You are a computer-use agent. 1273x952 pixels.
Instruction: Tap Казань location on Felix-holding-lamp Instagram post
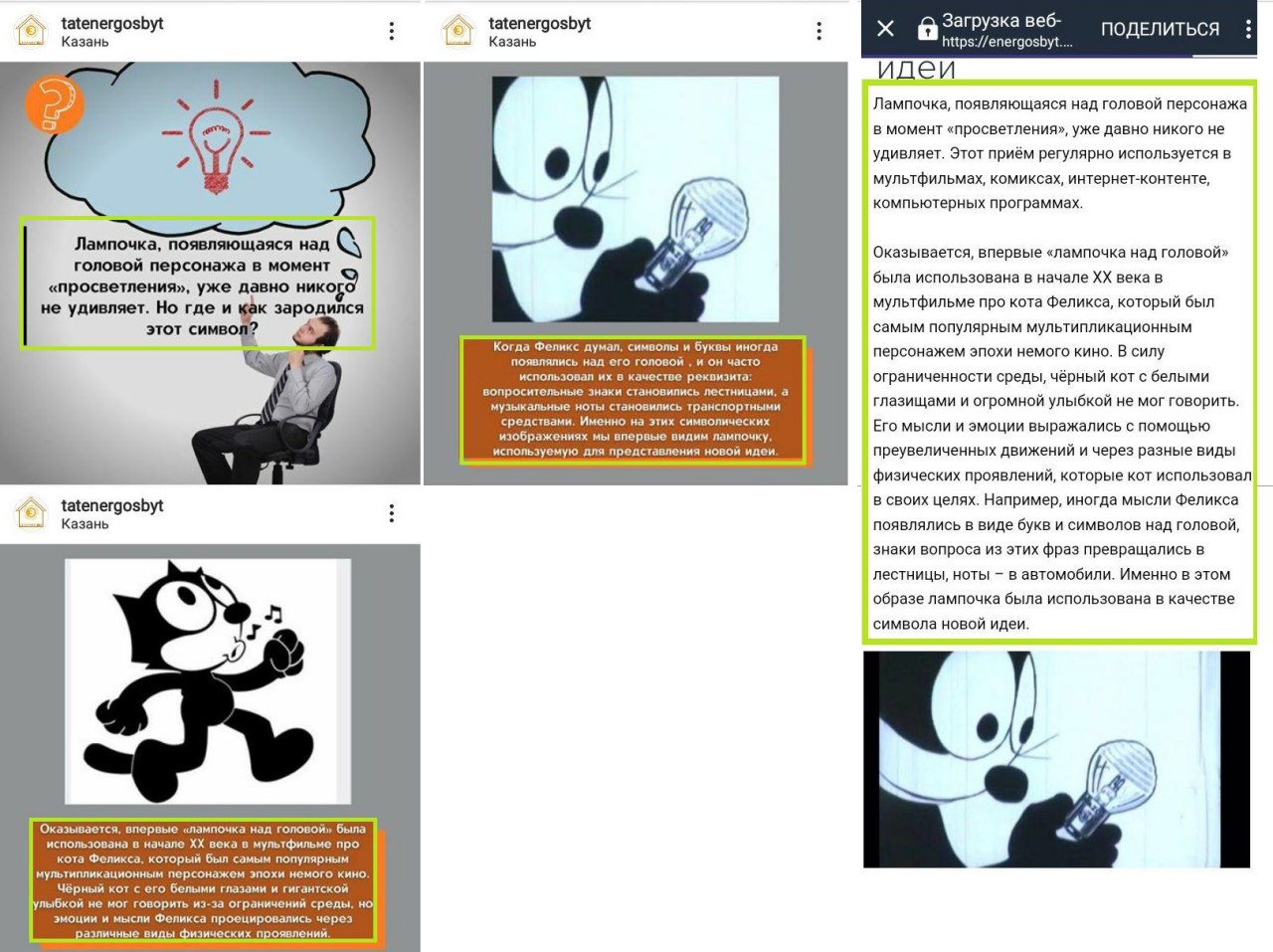tap(512, 42)
